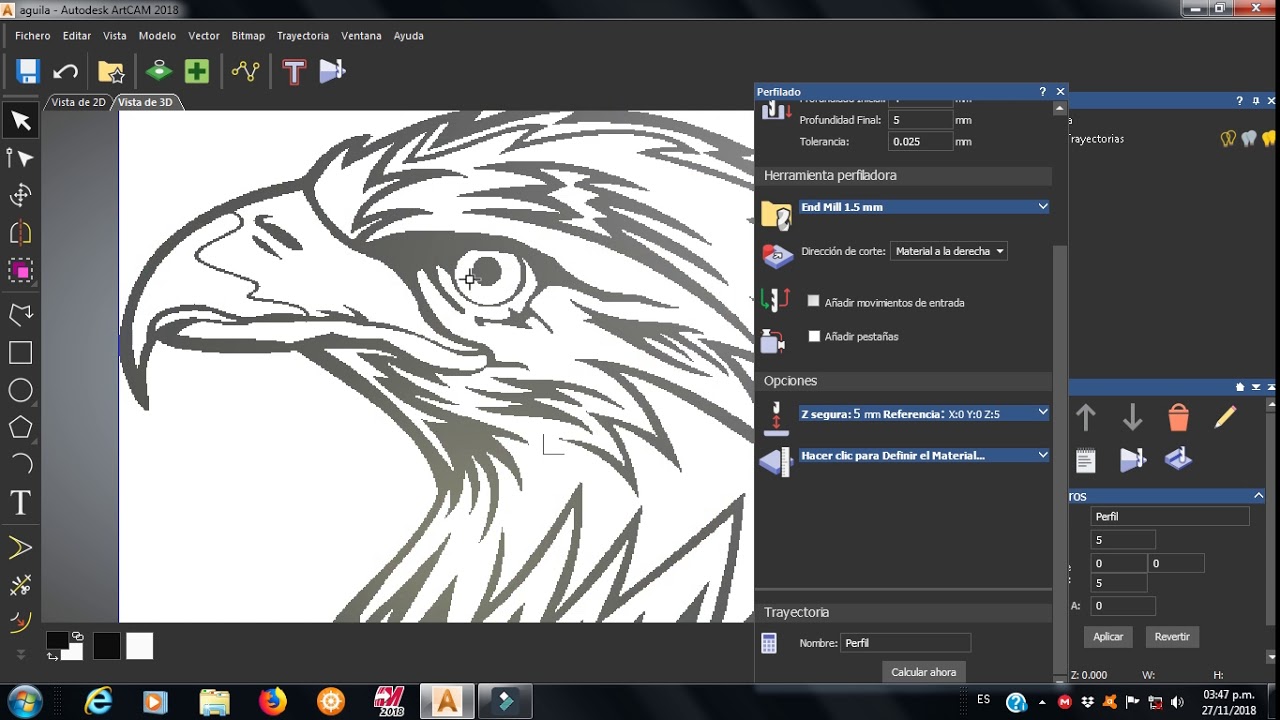
Task: Click Calcular ahora button
Action: [x=923, y=672]
